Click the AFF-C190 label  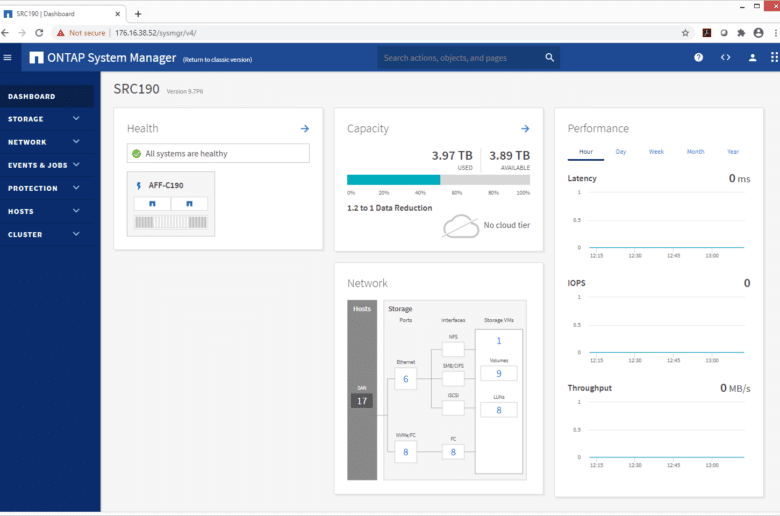[166, 186]
